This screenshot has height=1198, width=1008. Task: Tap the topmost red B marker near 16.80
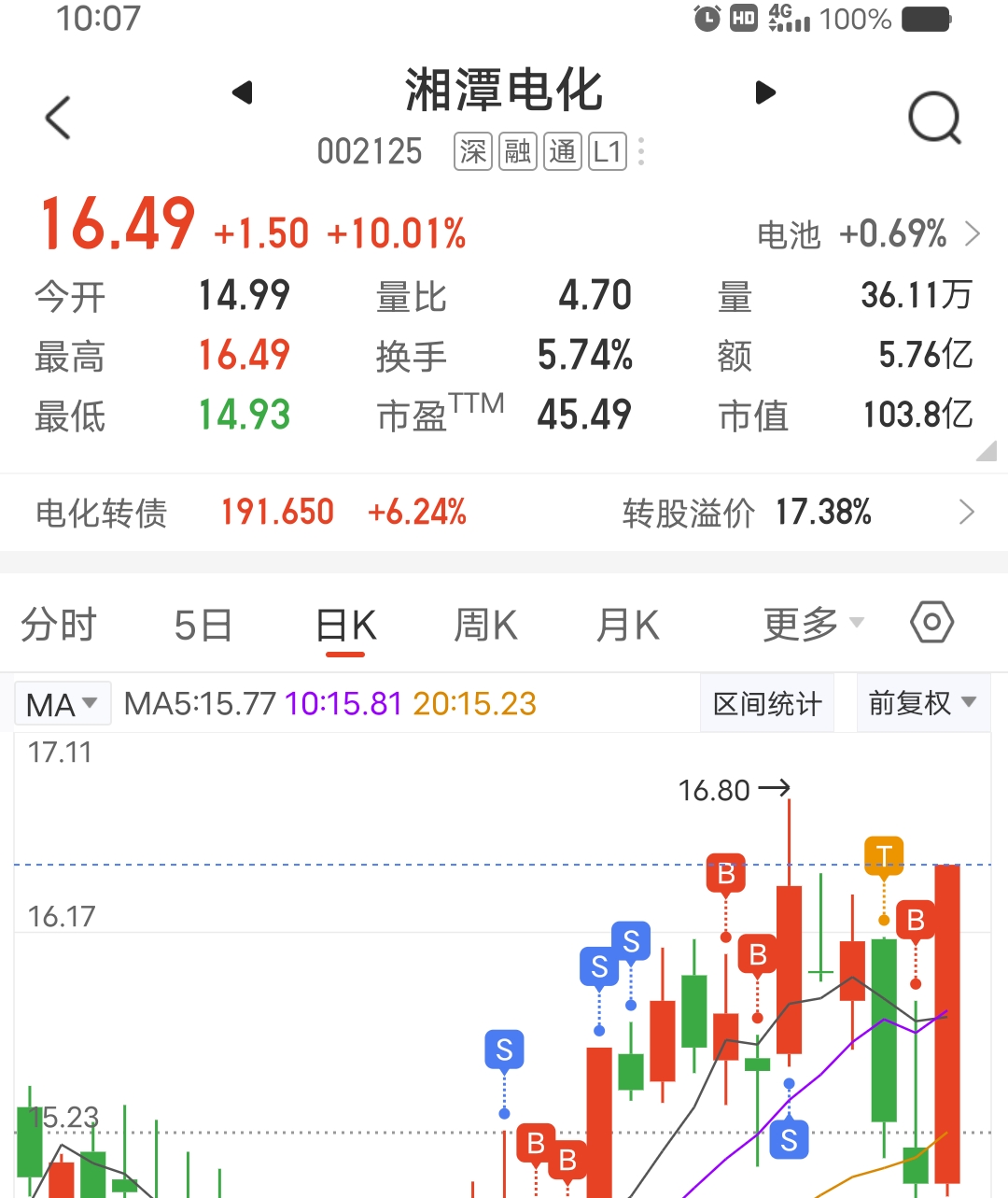point(726,875)
